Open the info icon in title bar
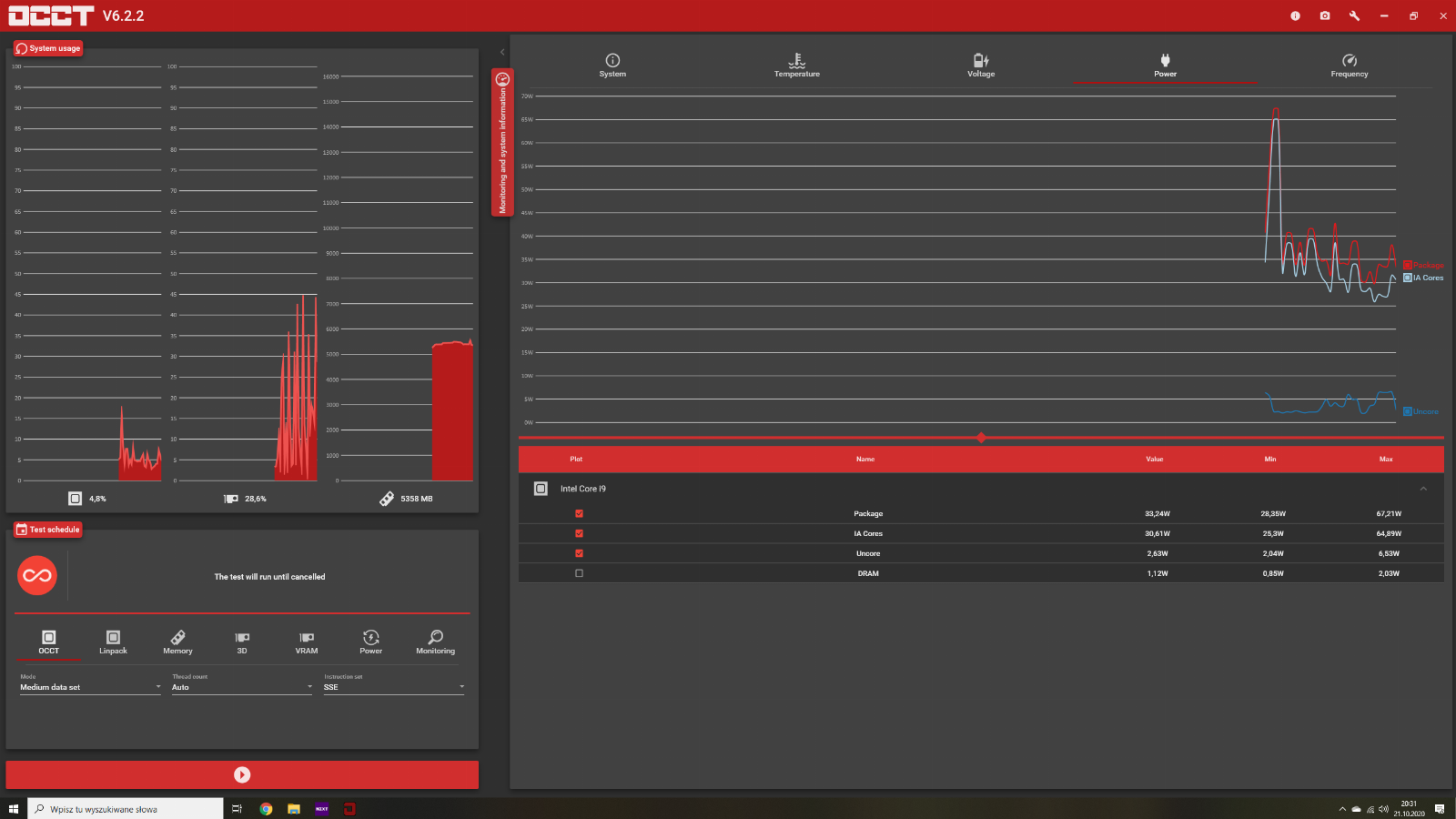The height and width of the screenshot is (819, 1456). [1295, 15]
